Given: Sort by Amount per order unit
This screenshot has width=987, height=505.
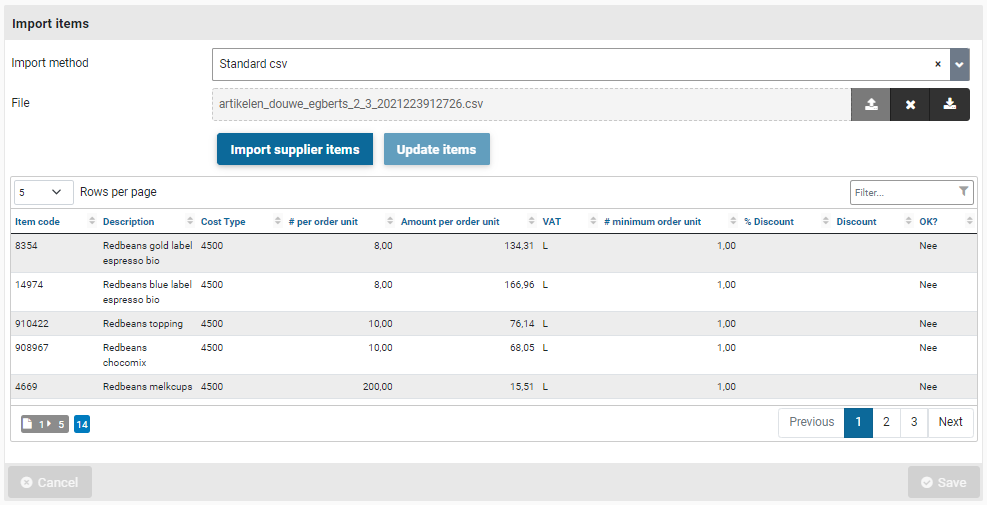Looking at the screenshot, I should (449, 222).
